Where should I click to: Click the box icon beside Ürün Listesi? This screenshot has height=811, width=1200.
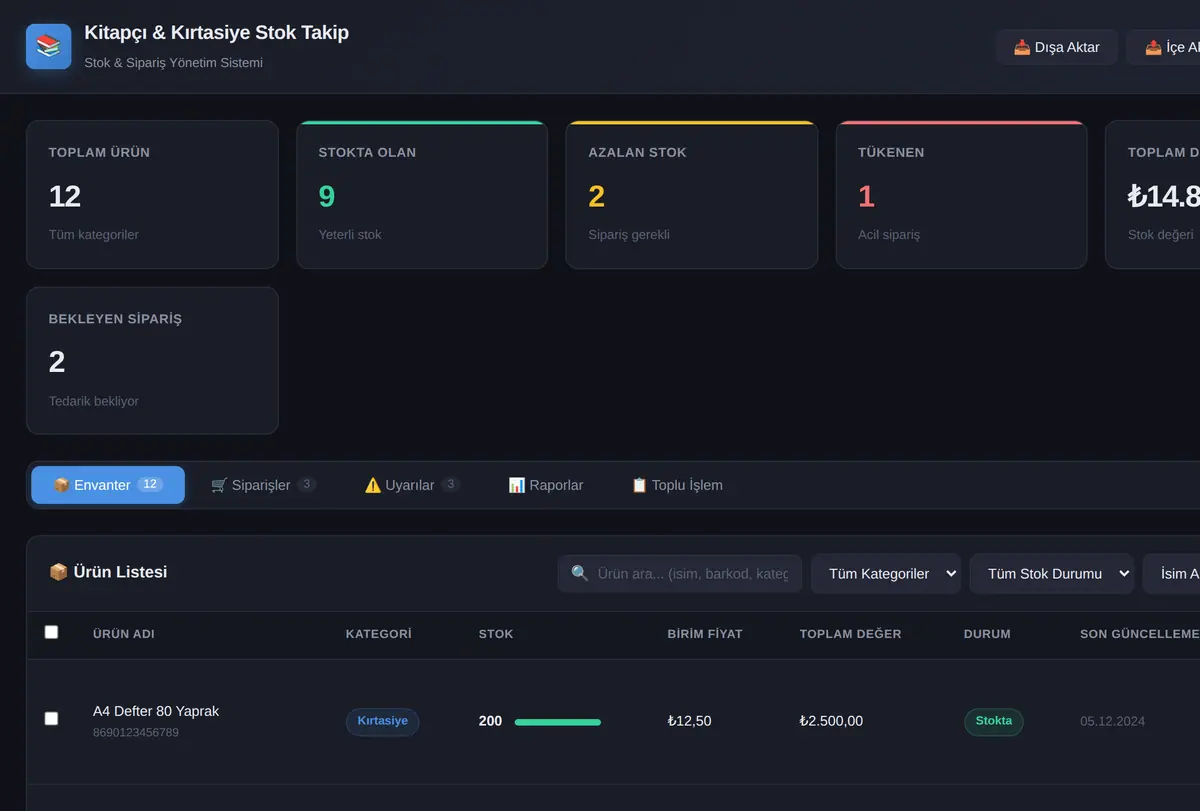(x=58, y=572)
